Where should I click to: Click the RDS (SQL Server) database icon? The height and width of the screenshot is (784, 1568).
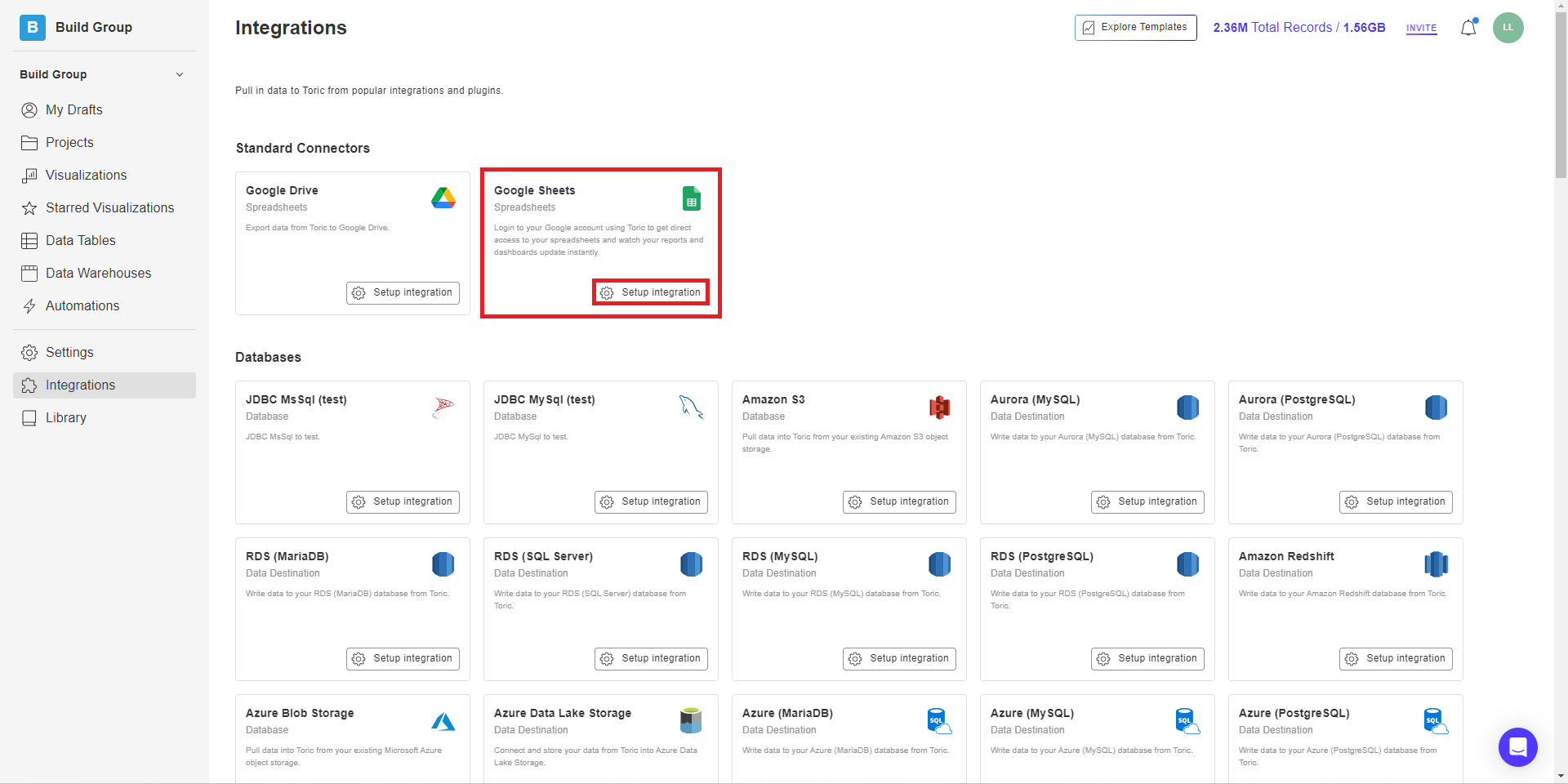point(692,563)
